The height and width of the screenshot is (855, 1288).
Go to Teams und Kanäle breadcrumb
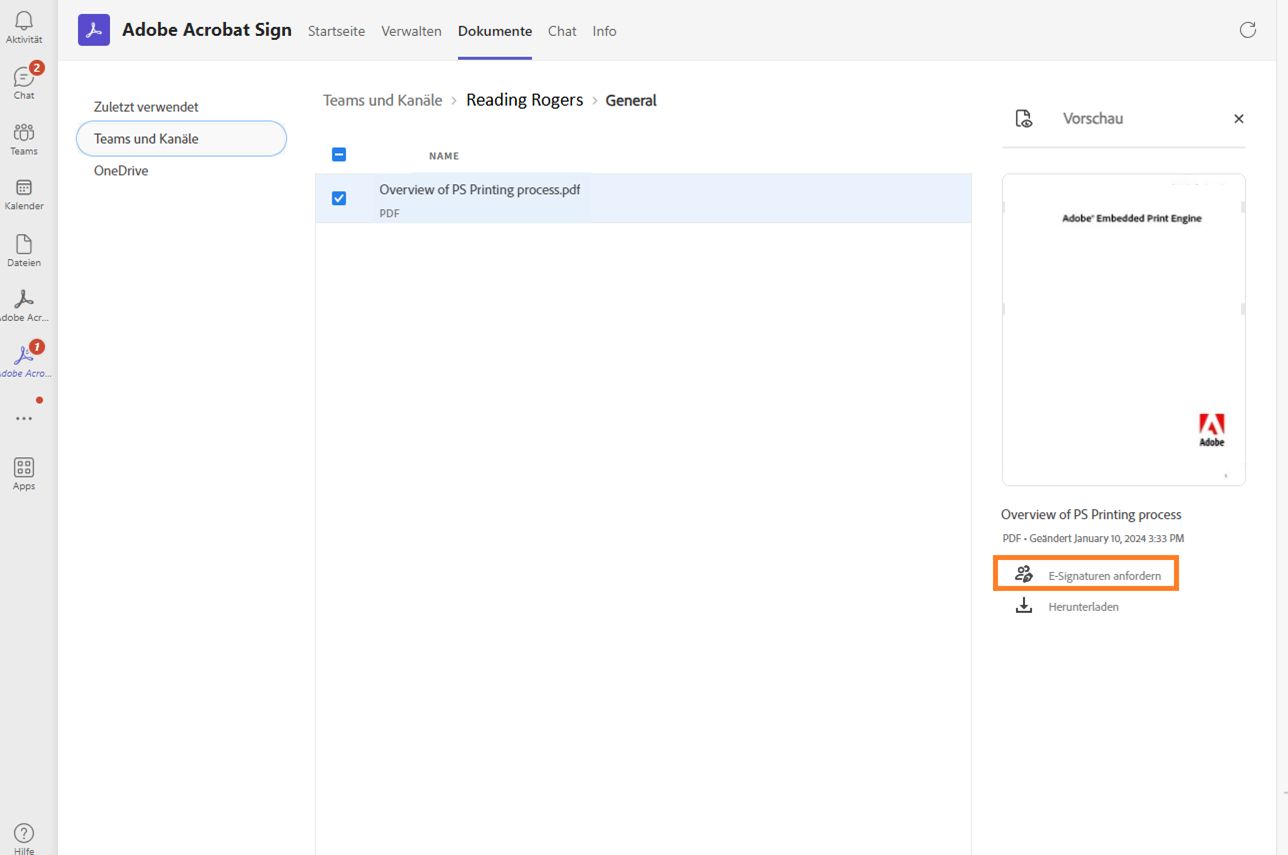[382, 100]
